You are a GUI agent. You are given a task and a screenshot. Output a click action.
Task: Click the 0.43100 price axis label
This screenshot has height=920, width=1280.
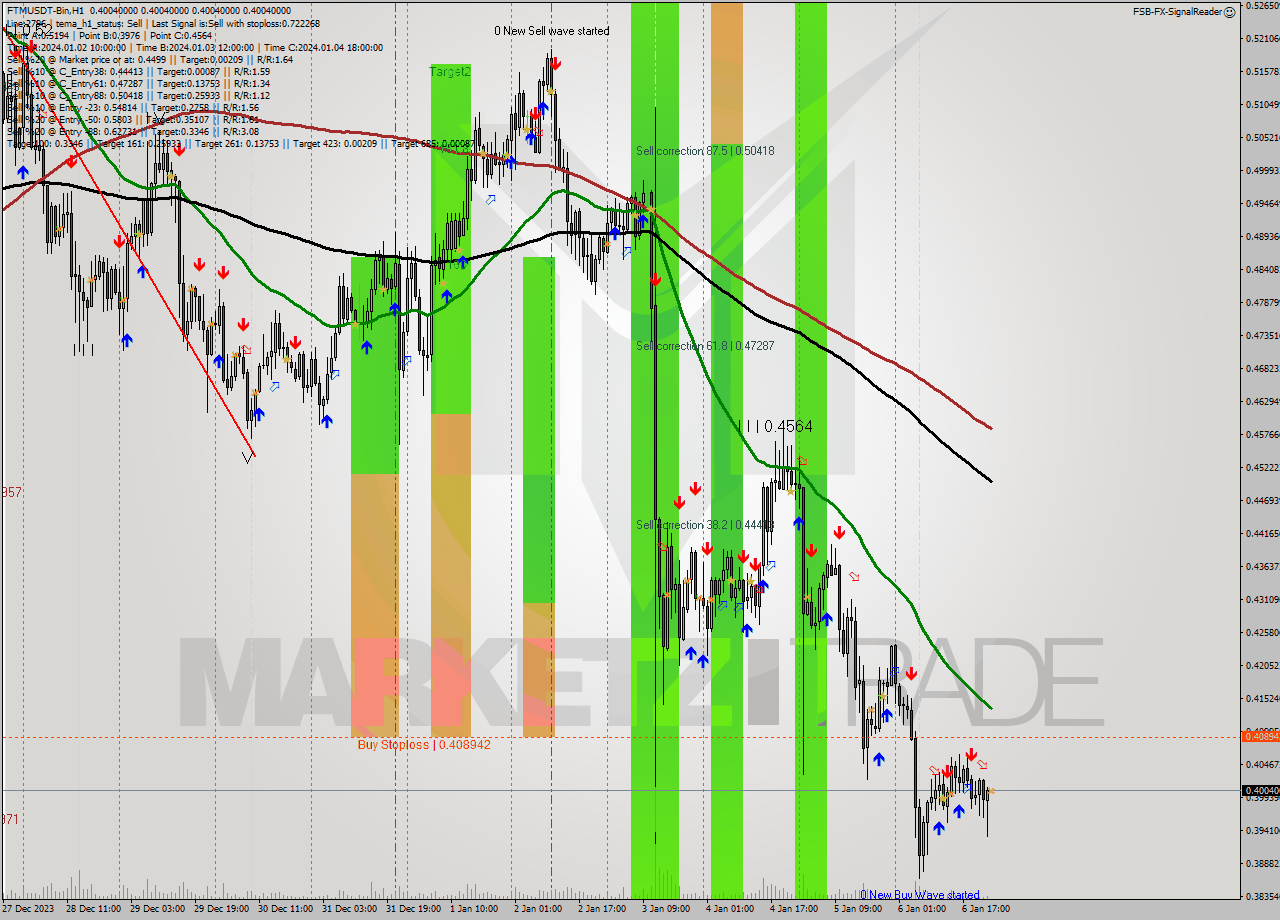(1263, 600)
